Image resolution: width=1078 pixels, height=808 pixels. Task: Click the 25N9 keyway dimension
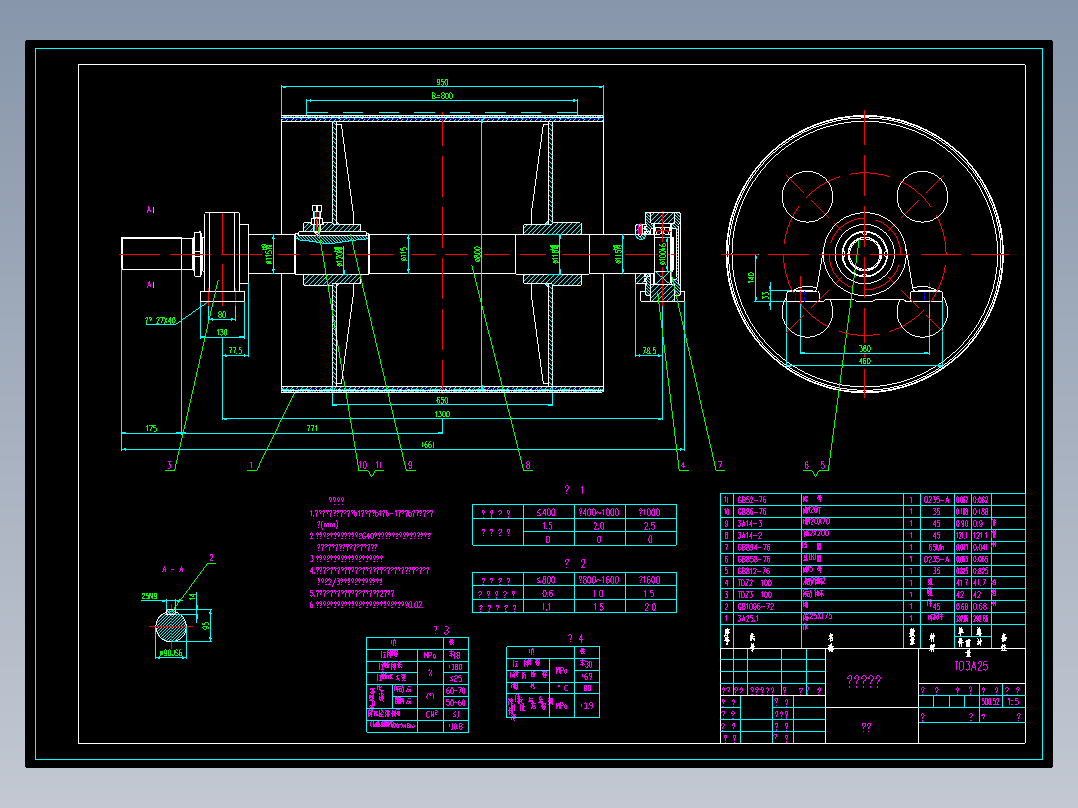149,596
